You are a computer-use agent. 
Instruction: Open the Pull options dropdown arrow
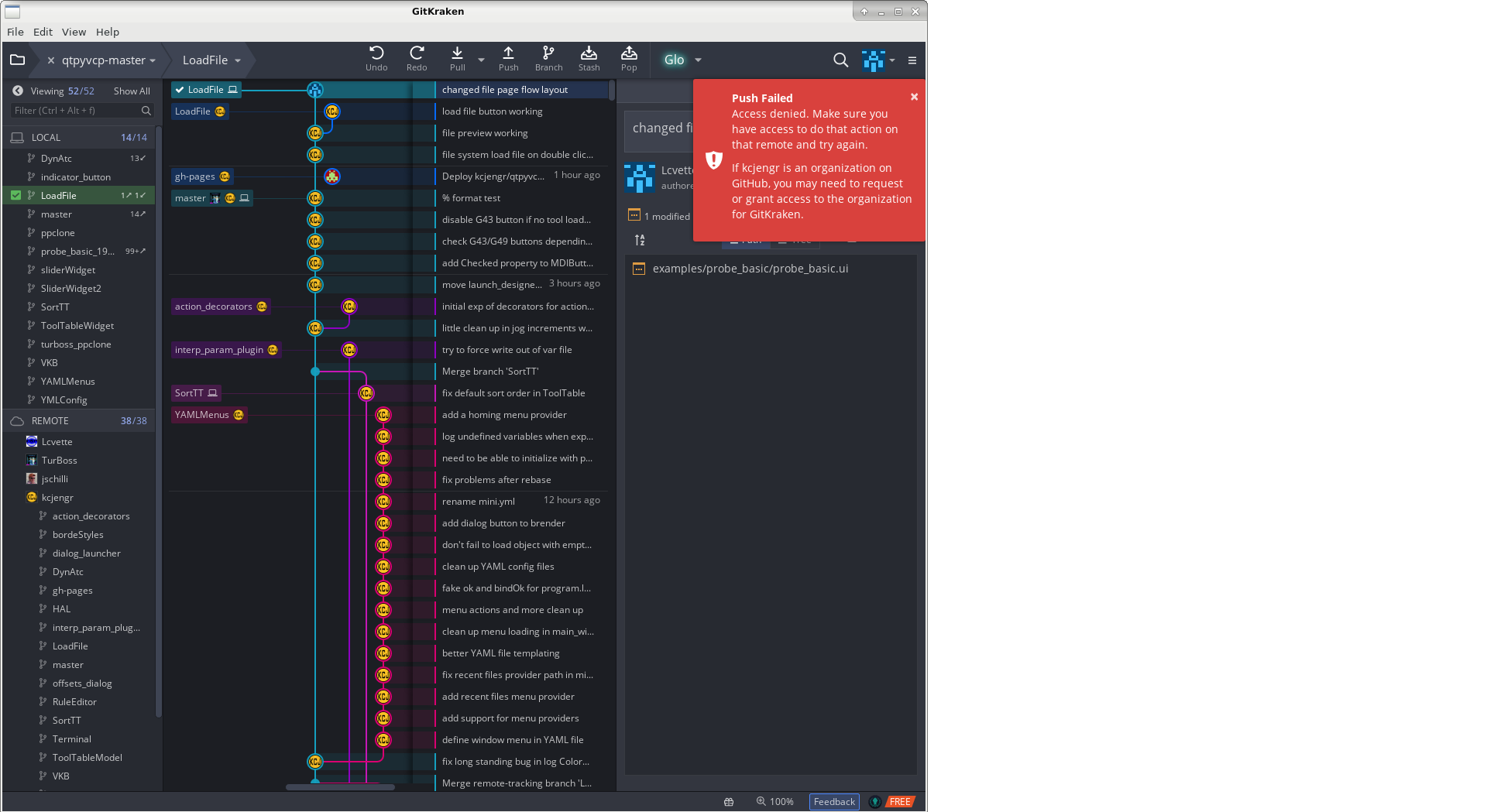pyautogui.click(x=481, y=60)
